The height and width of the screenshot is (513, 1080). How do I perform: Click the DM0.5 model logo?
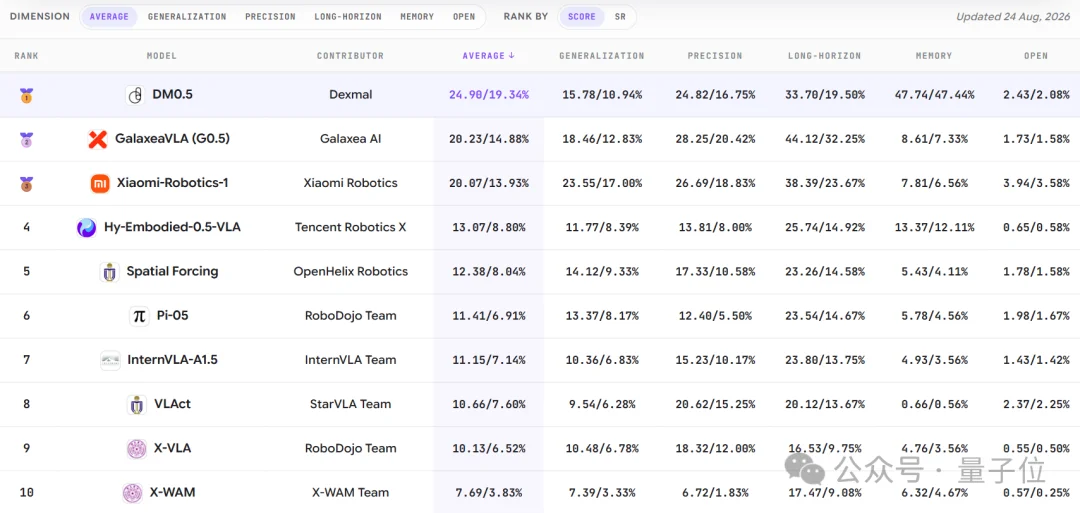[135, 95]
